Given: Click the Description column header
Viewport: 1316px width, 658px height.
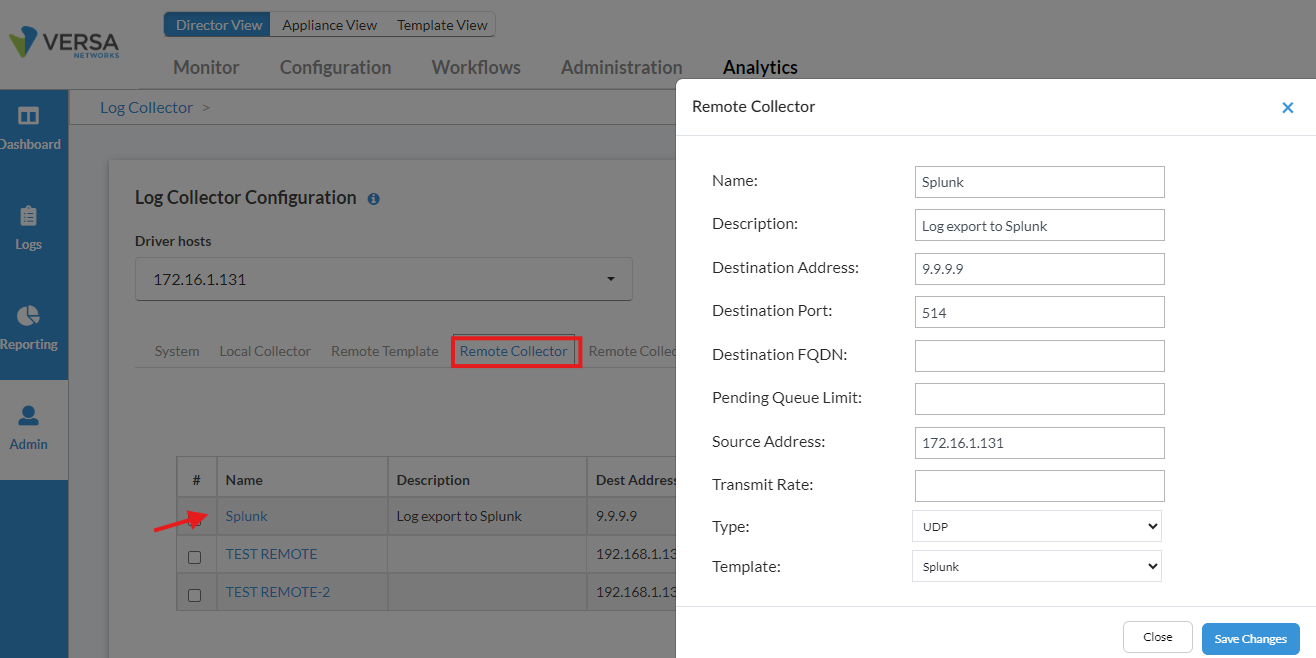Looking at the screenshot, I should coord(487,479).
